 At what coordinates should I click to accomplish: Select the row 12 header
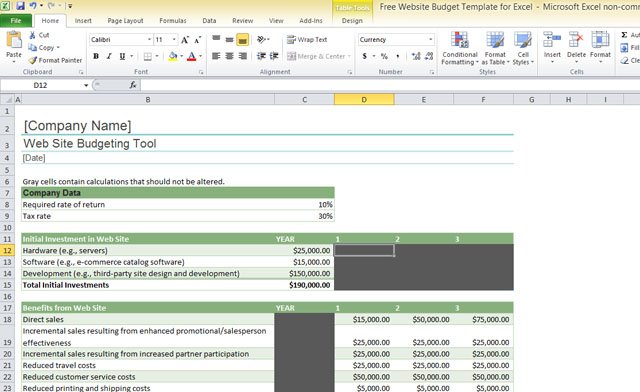coord(7,250)
